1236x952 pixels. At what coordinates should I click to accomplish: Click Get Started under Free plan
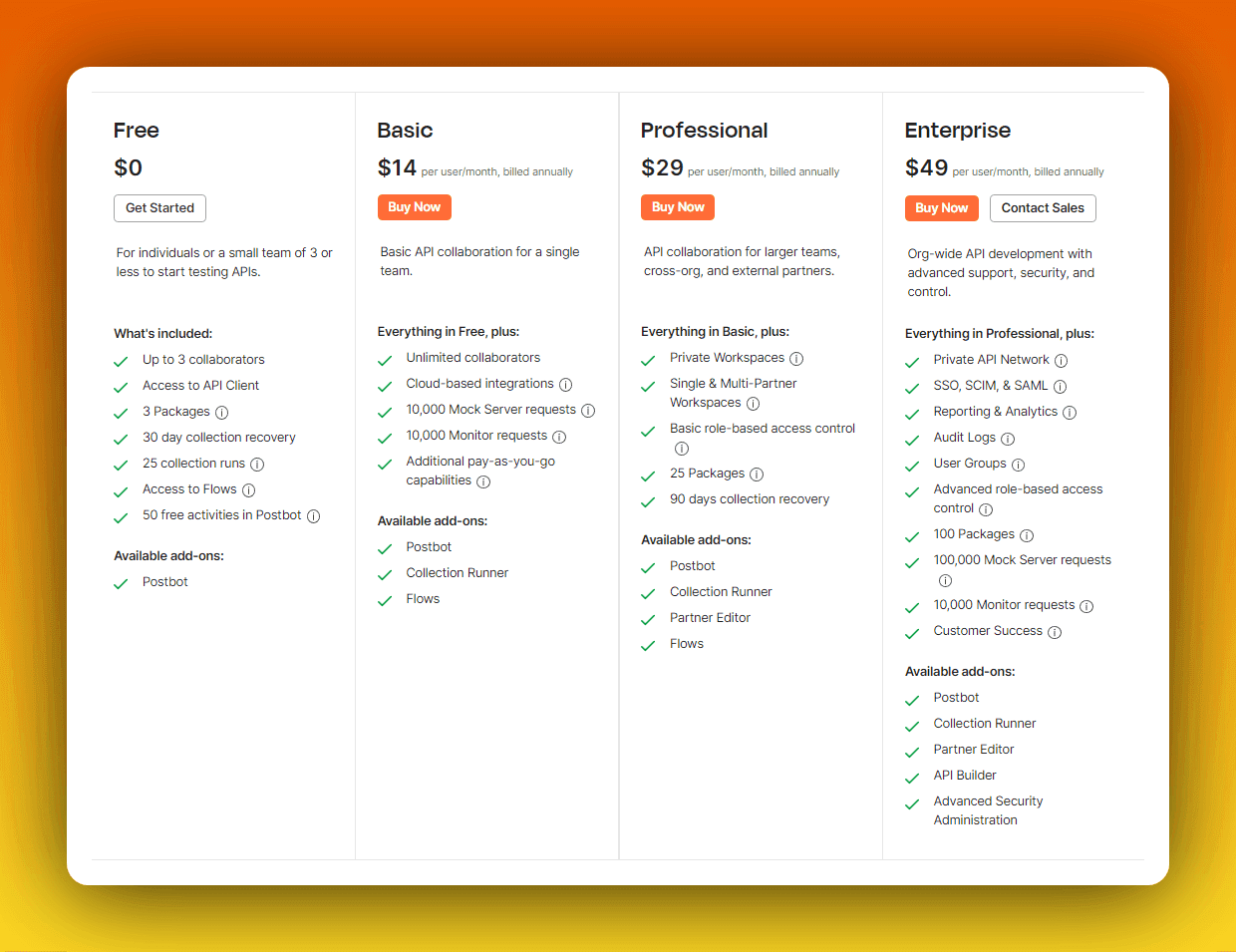[159, 208]
